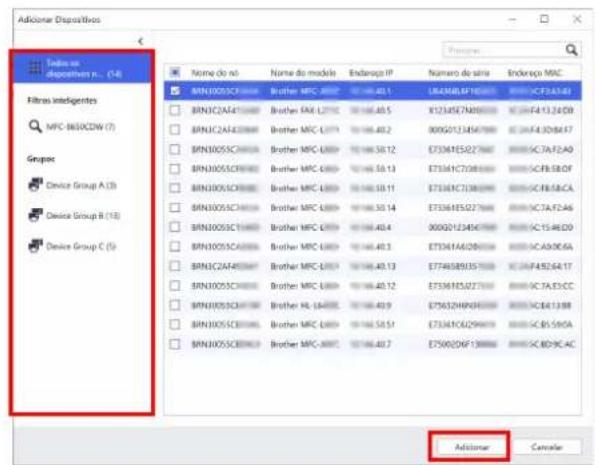Sort by the 'Número de série' column header
This screenshot has height=465, width=595.
point(459,73)
